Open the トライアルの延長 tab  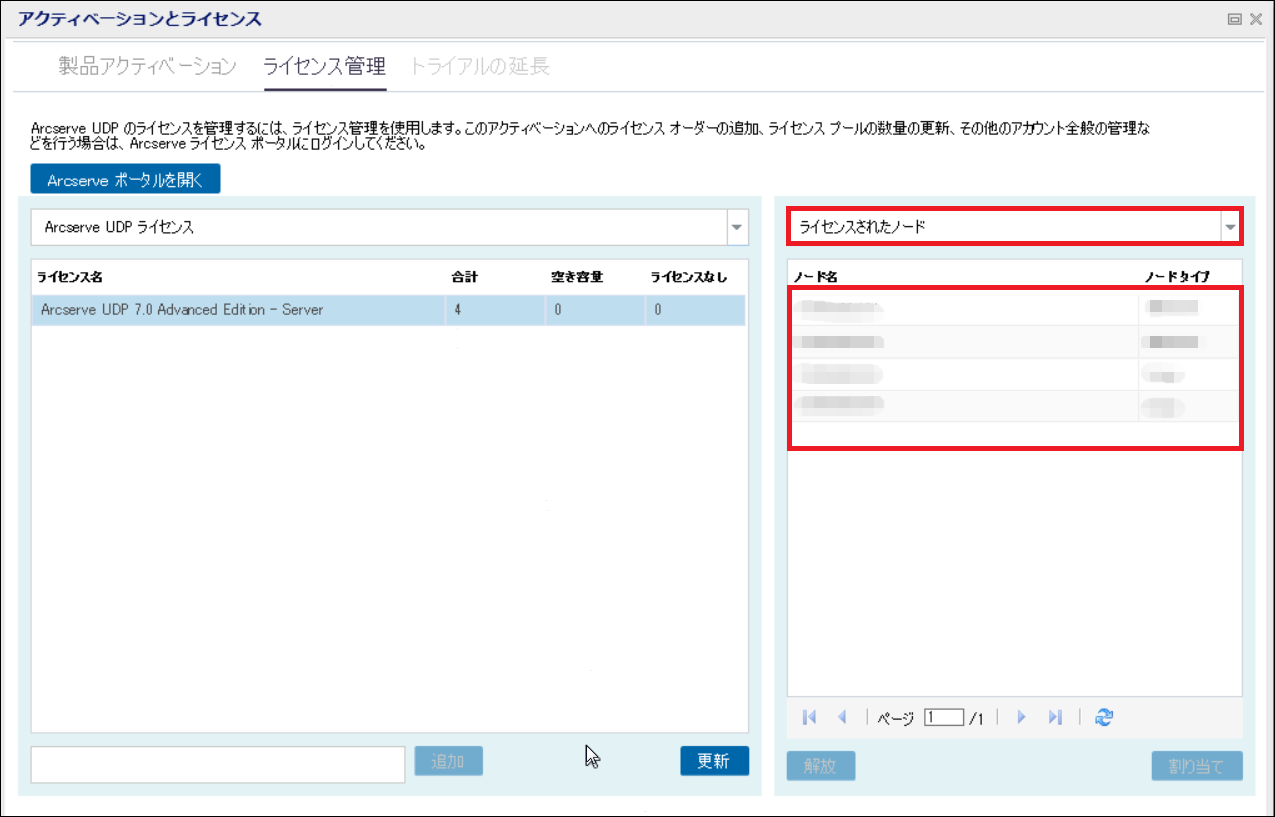point(479,67)
